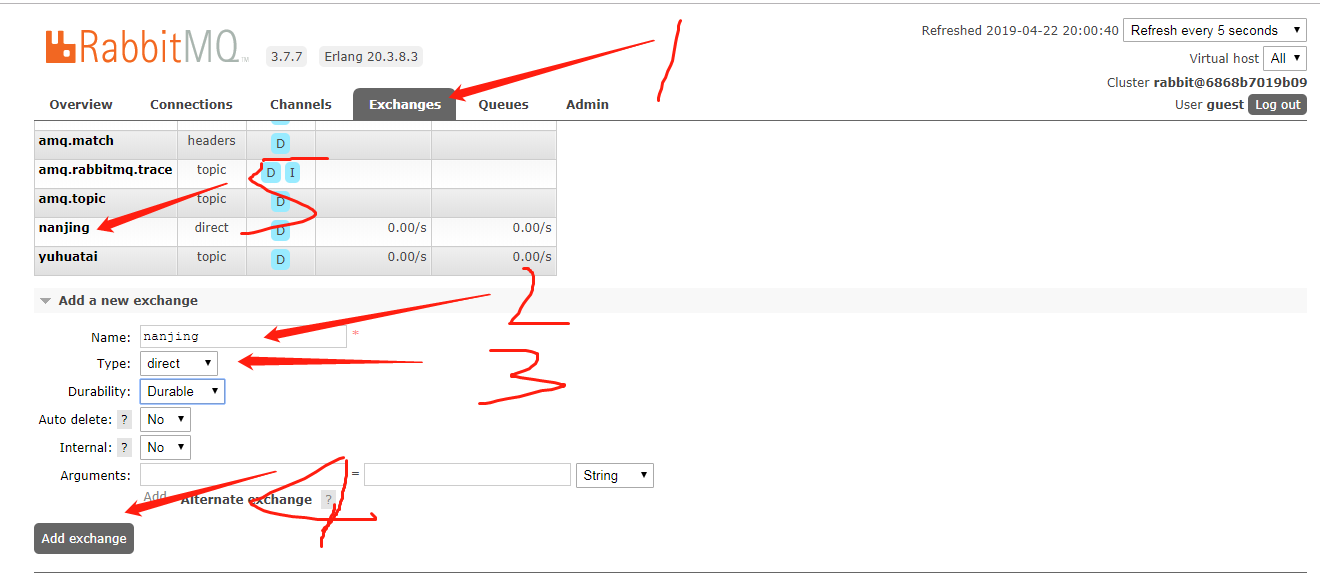Open the nanjing exchange link

(x=64, y=228)
